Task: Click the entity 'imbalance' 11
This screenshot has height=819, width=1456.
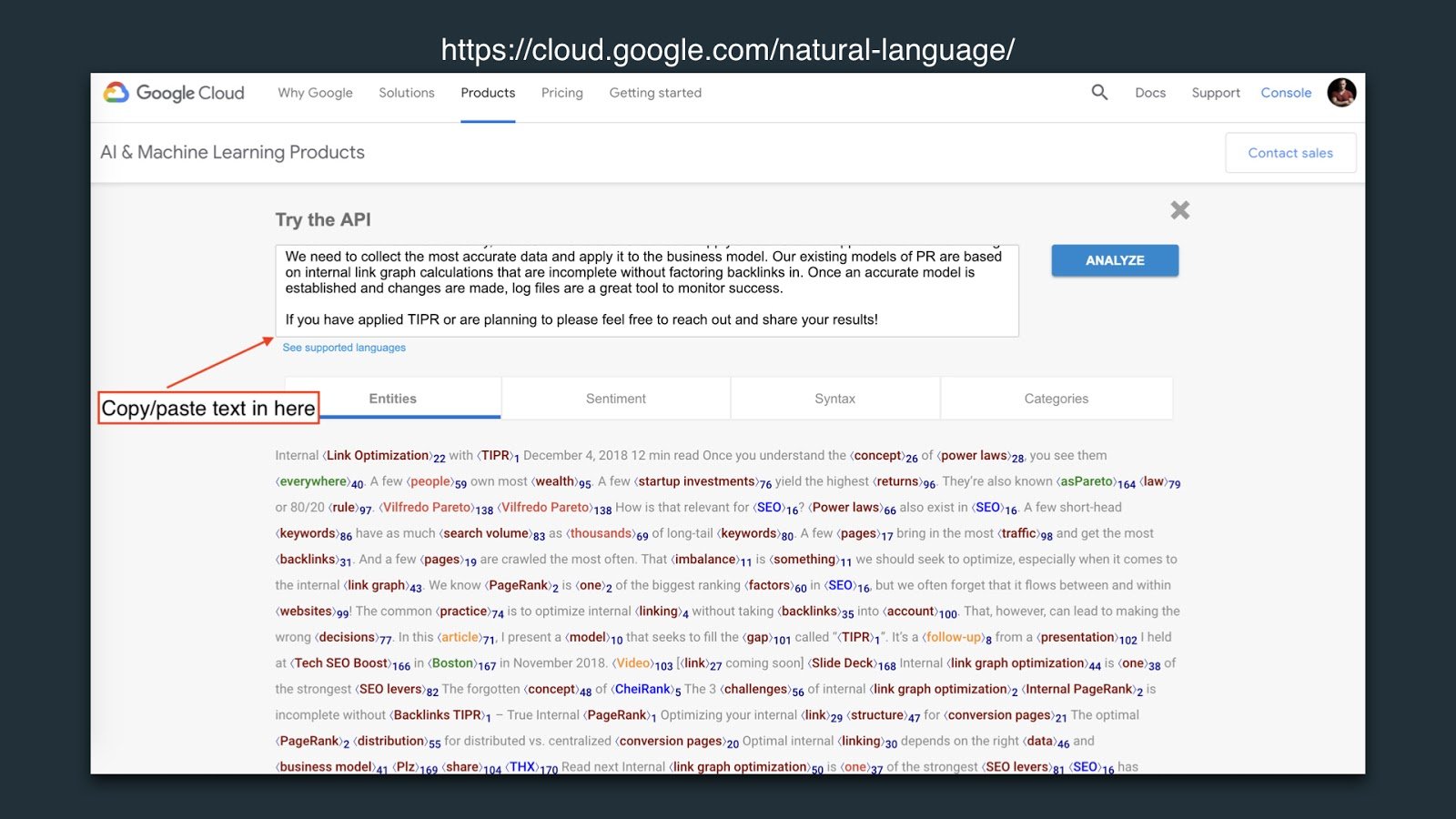Action: (712, 560)
